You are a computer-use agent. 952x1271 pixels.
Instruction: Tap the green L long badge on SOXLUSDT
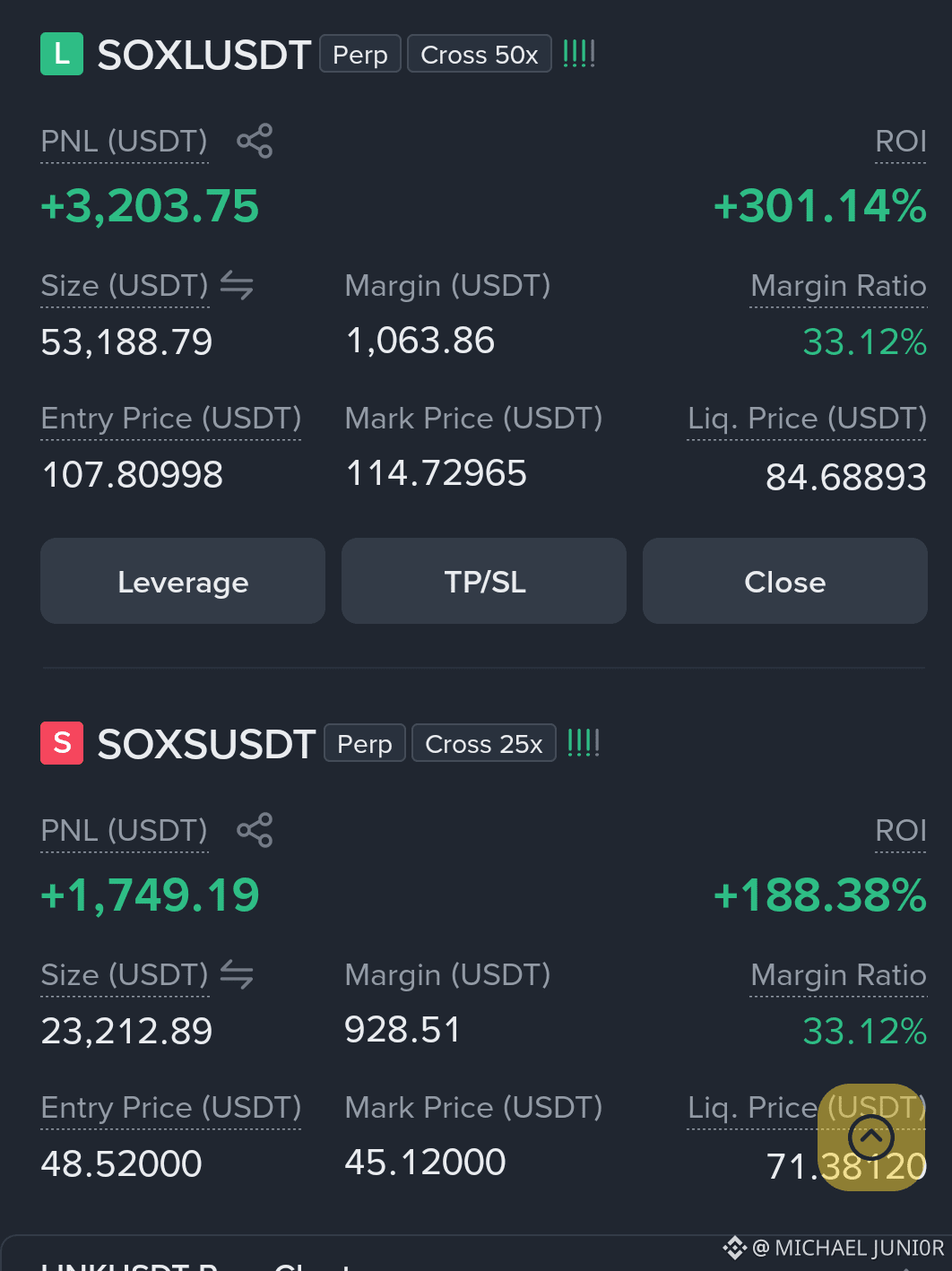[x=62, y=54]
